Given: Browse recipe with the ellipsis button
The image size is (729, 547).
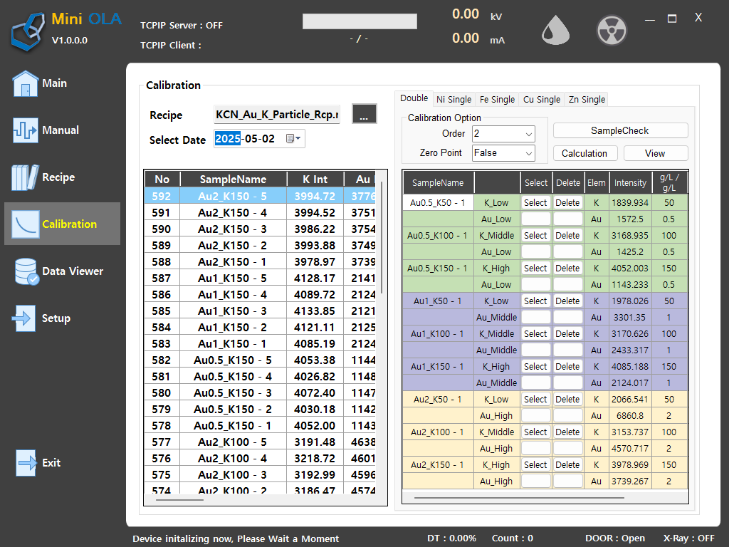Looking at the screenshot, I should point(364,114).
